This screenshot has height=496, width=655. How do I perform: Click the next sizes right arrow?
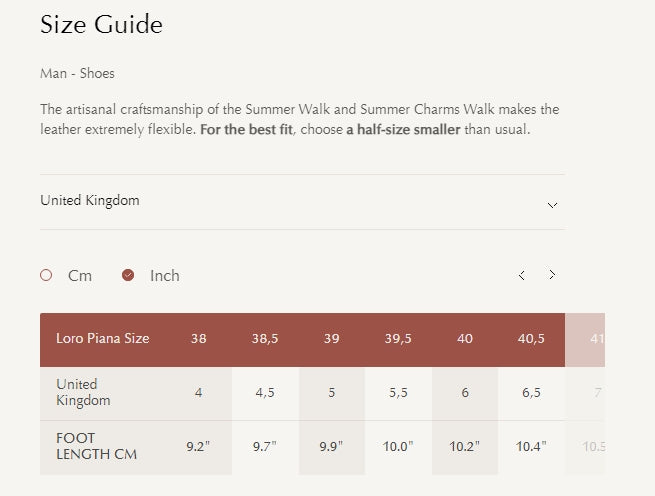[x=552, y=275]
